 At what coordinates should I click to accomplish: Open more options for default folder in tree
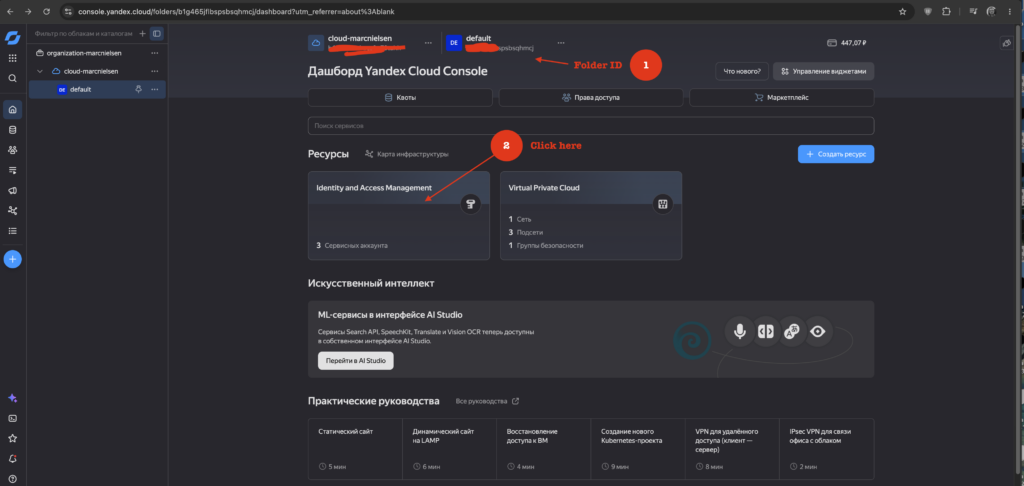pos(155,89)
